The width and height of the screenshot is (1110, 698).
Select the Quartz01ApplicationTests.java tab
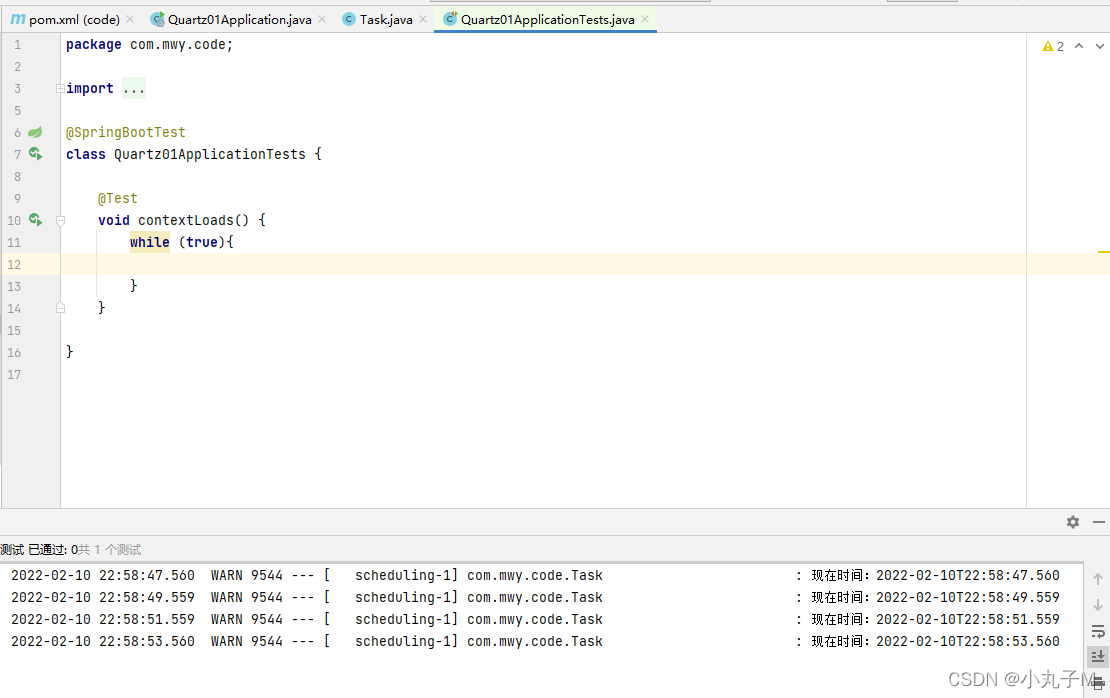click(x=539, y=20)
